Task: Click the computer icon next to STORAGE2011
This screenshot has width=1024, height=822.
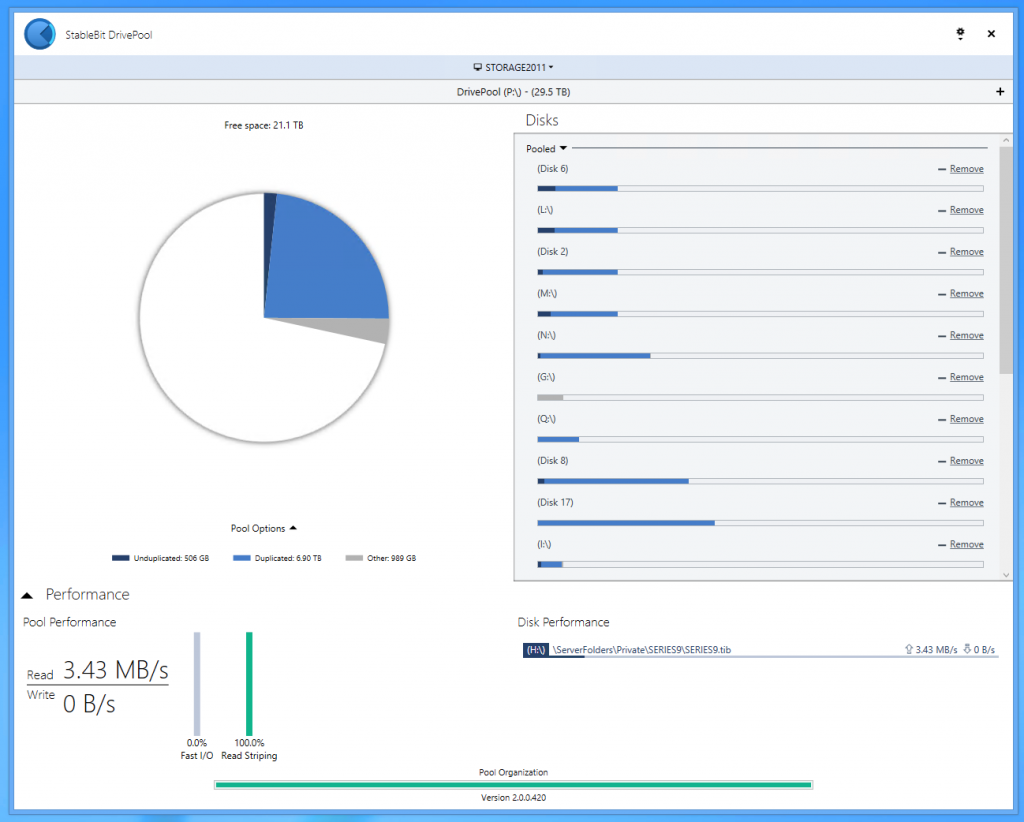Action: coord(478,67)
